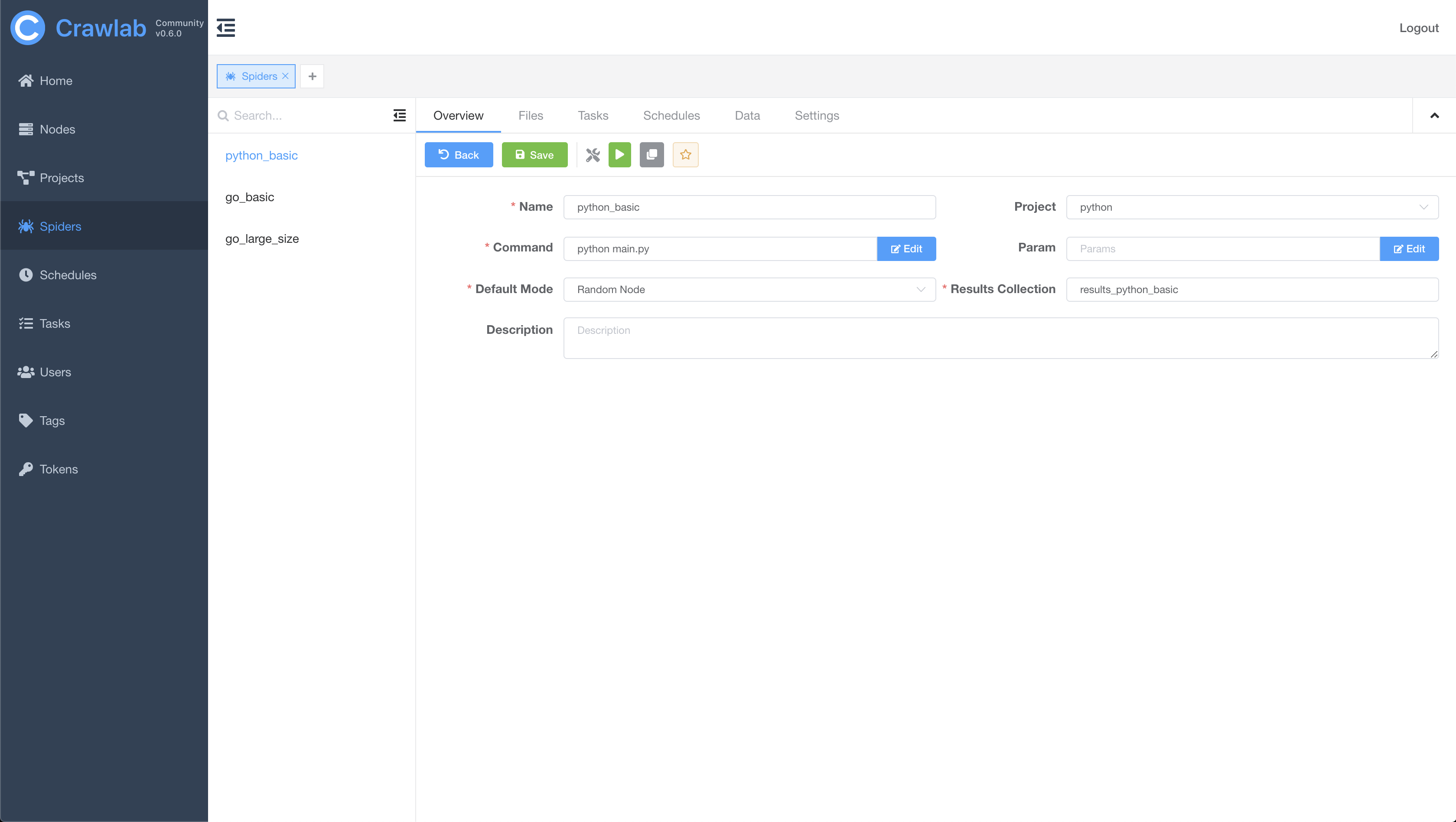Click the green Save button
Image resolution: width=1456 pixels, height=822 pixels.
pos(534,154)
